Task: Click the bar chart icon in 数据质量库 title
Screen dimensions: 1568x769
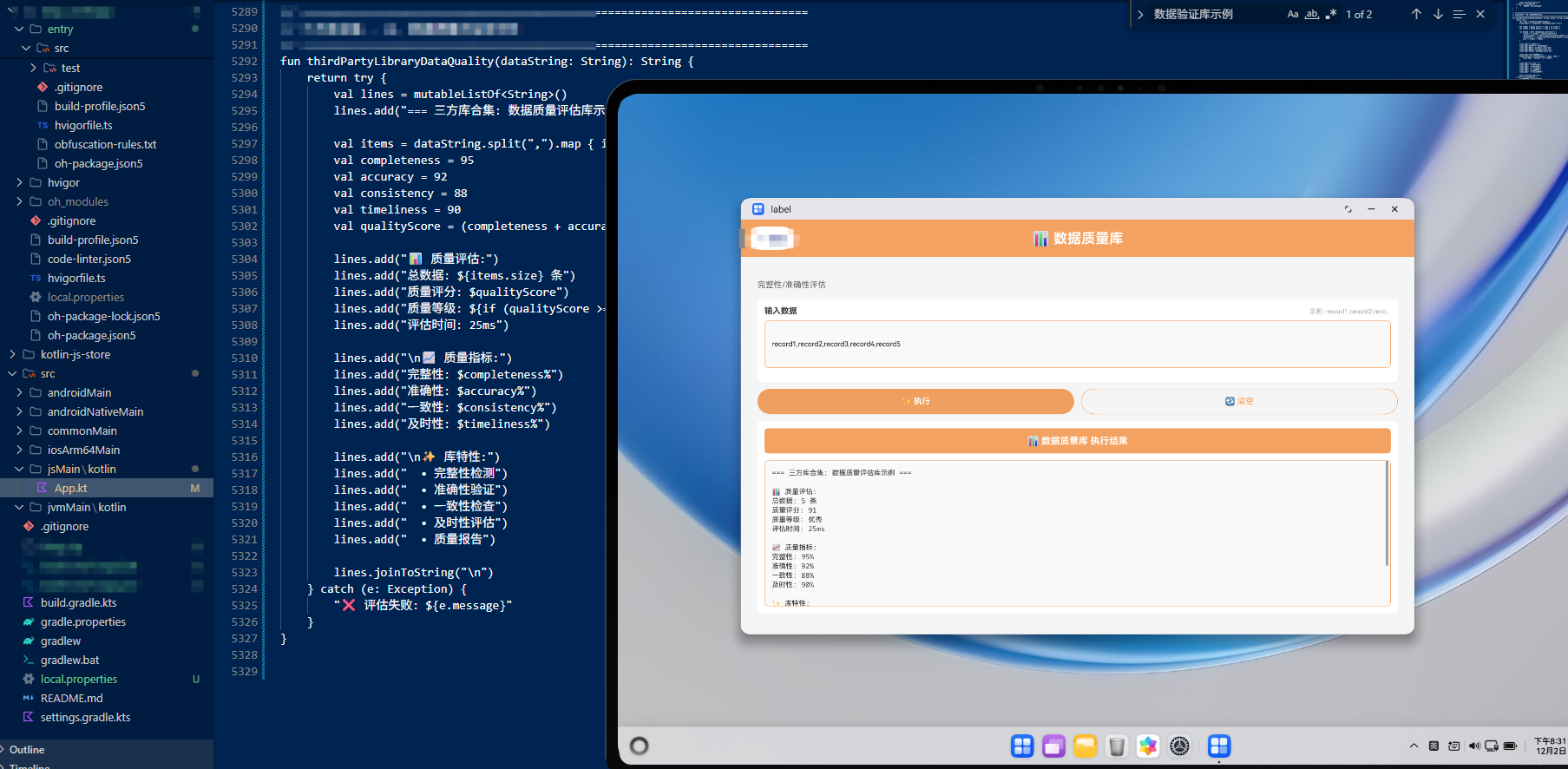Action: 1040,239
